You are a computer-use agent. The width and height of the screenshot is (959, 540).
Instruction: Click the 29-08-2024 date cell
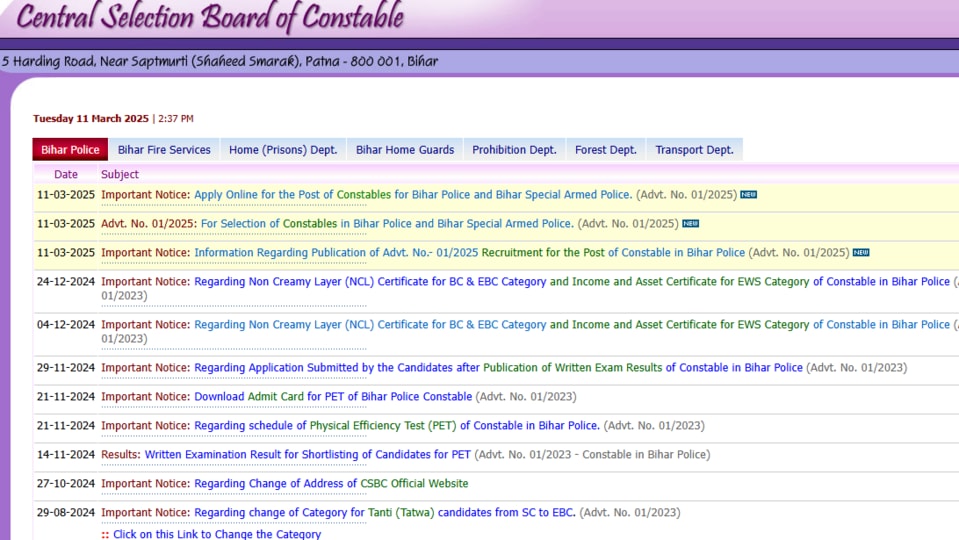pos(65,512)
